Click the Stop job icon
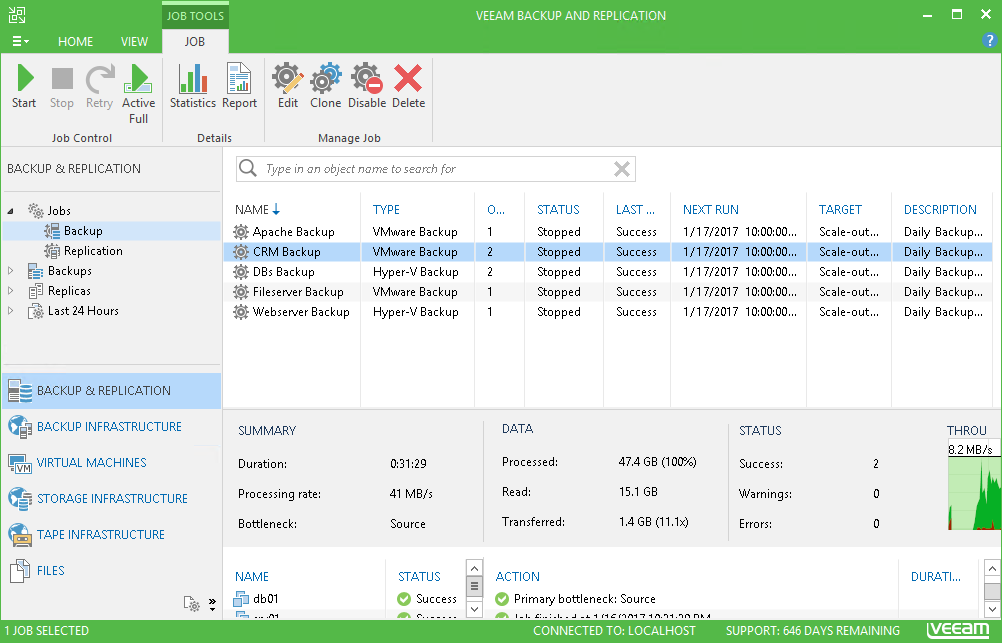This screenshot has height=643, width=1002. 61,86
